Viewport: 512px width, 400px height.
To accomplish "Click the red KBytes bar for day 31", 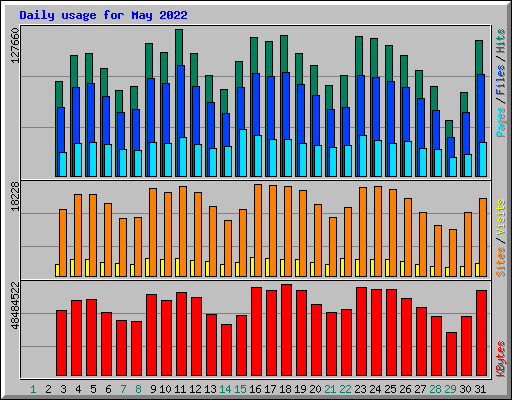I will pyautogui.click(x=481, y=333).
